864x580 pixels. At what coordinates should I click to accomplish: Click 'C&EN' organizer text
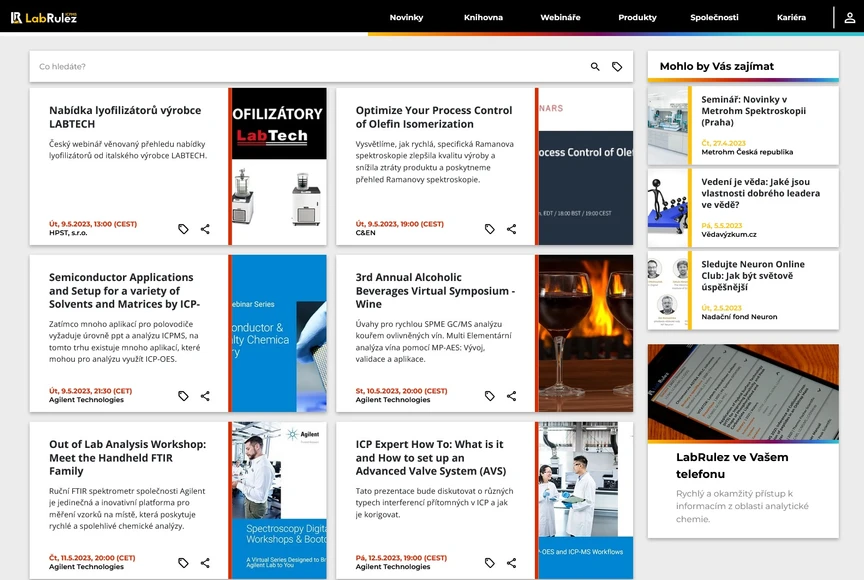(x=365, y=233)
